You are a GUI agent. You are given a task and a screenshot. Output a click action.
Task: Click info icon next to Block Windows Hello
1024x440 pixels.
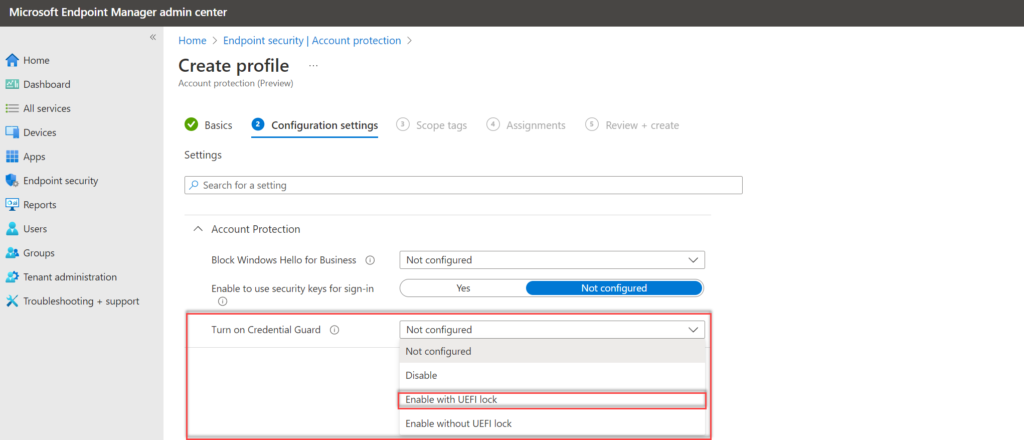tap(370, 260)
